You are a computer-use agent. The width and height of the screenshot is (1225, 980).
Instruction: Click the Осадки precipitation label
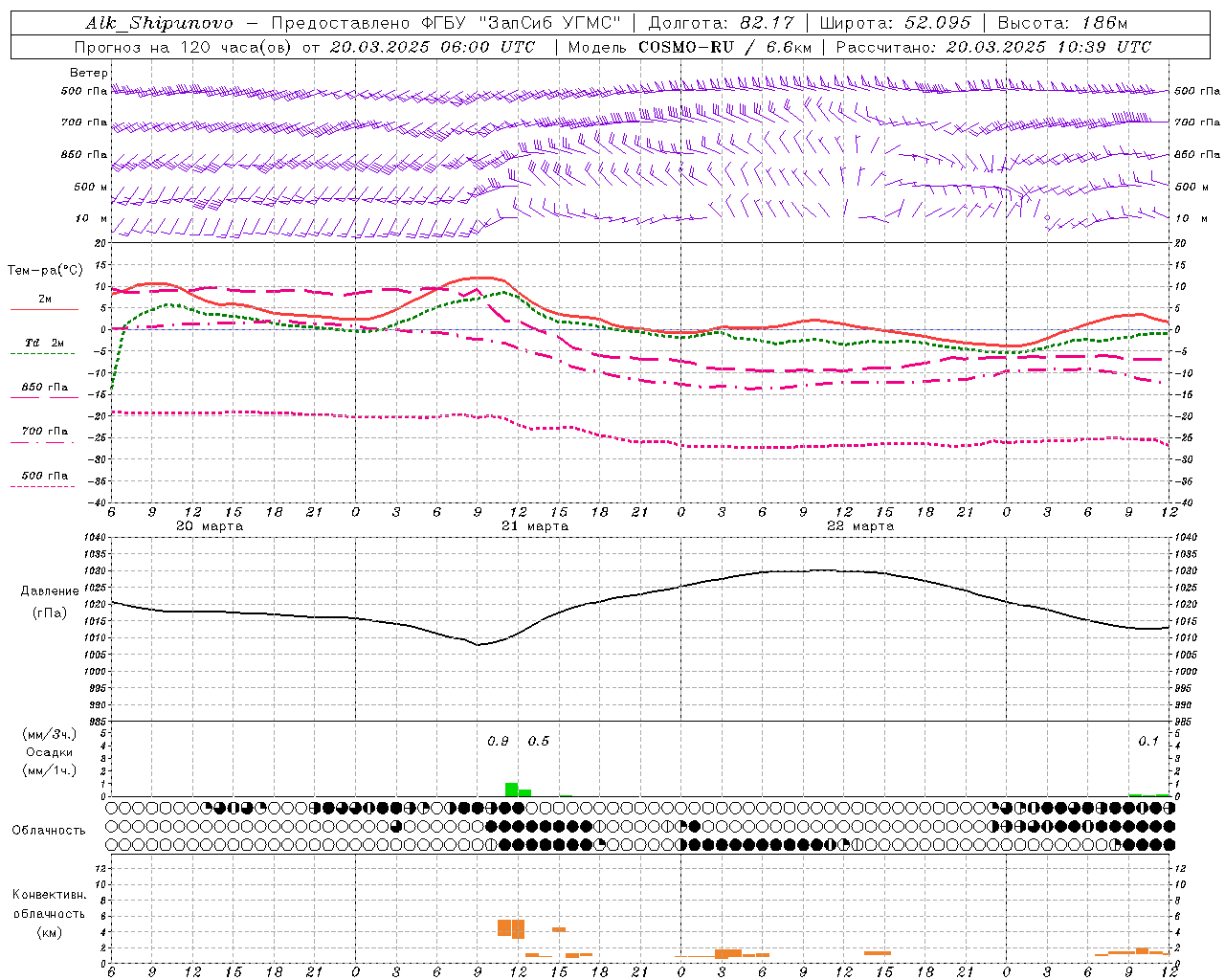pos(49,752)
